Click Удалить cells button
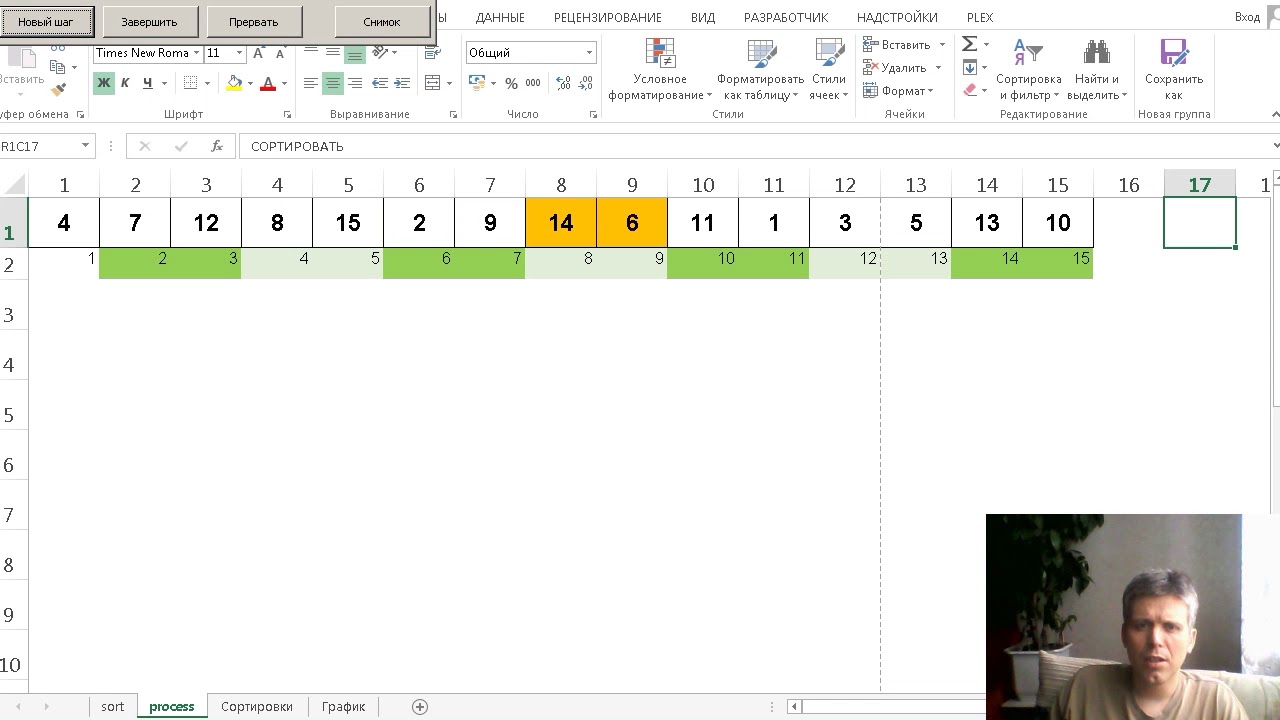The width and height of the screenshot is (1280, 720). tap(894, 68)
